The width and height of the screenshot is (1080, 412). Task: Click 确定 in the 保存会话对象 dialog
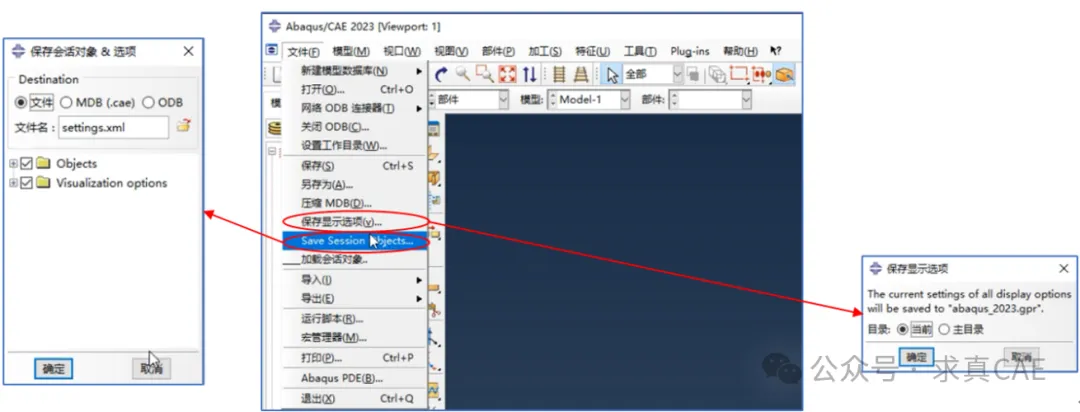tap(54, 369)
